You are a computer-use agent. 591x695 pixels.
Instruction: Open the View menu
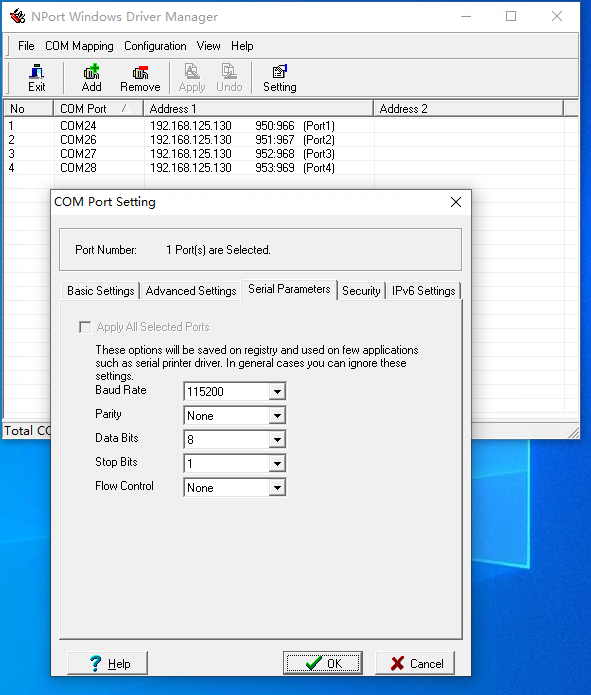208,46
